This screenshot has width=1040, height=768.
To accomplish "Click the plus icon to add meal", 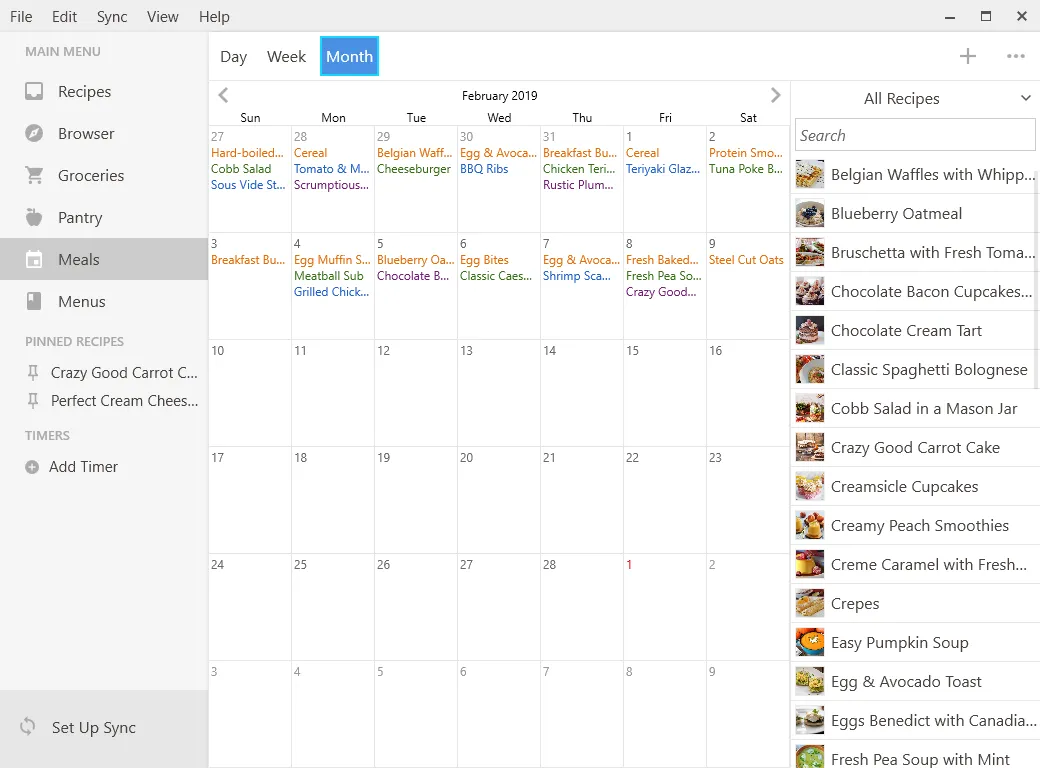I will point(967,57).
